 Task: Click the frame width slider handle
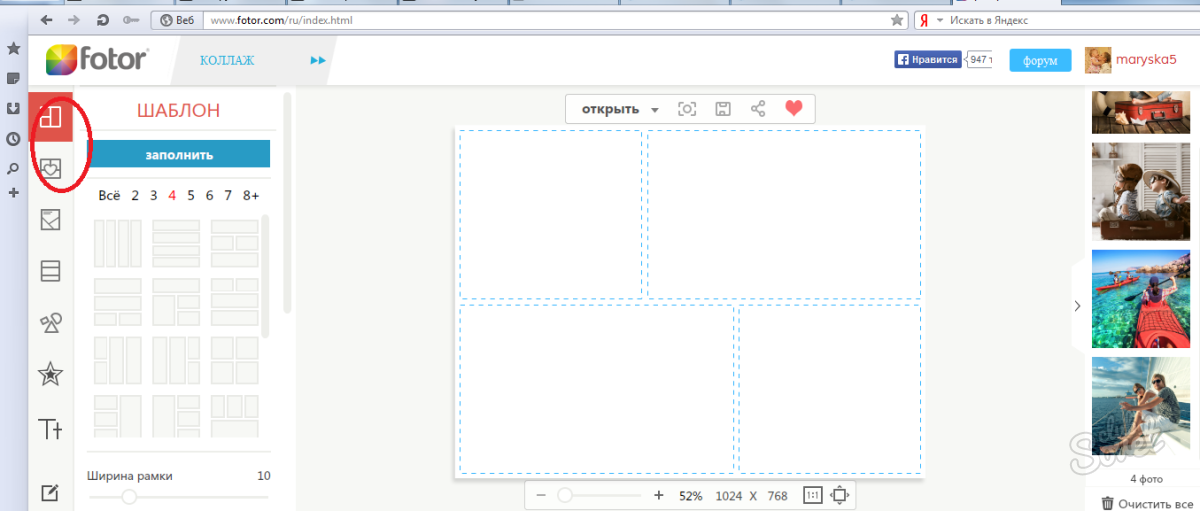[x=129, y=496]
